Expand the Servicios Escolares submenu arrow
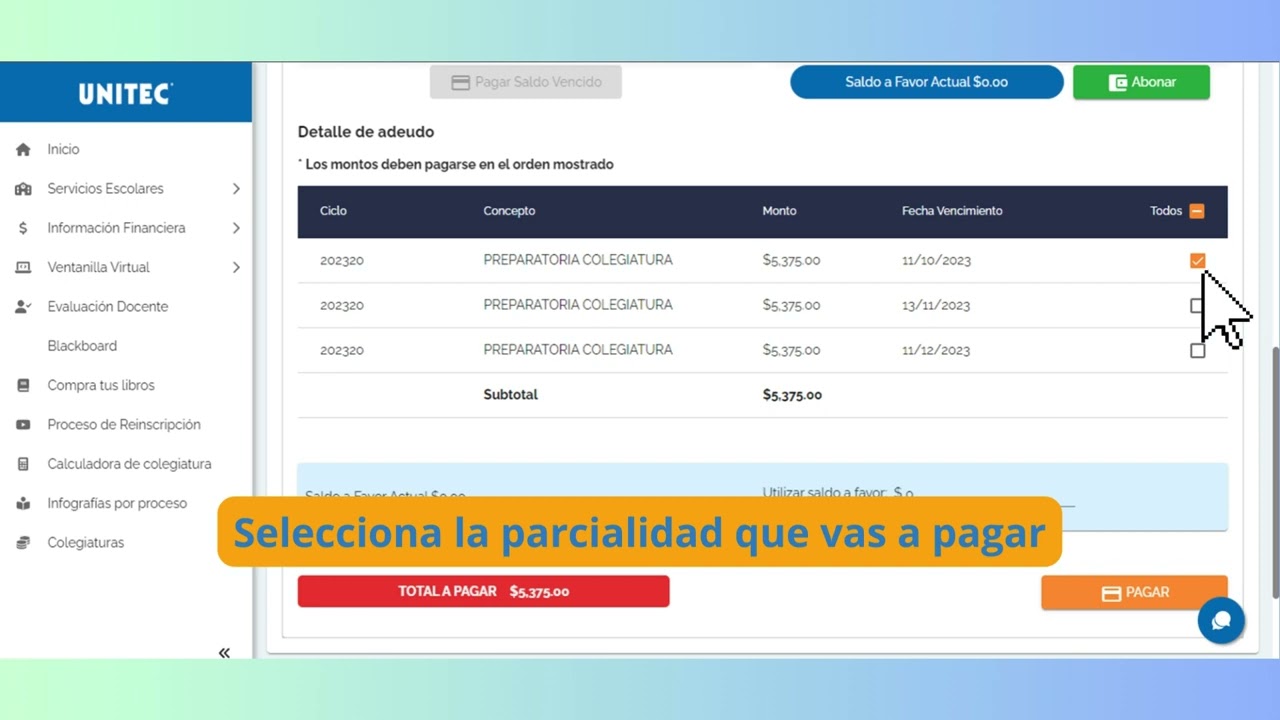Screen dimensions: 1280x720 236,189
